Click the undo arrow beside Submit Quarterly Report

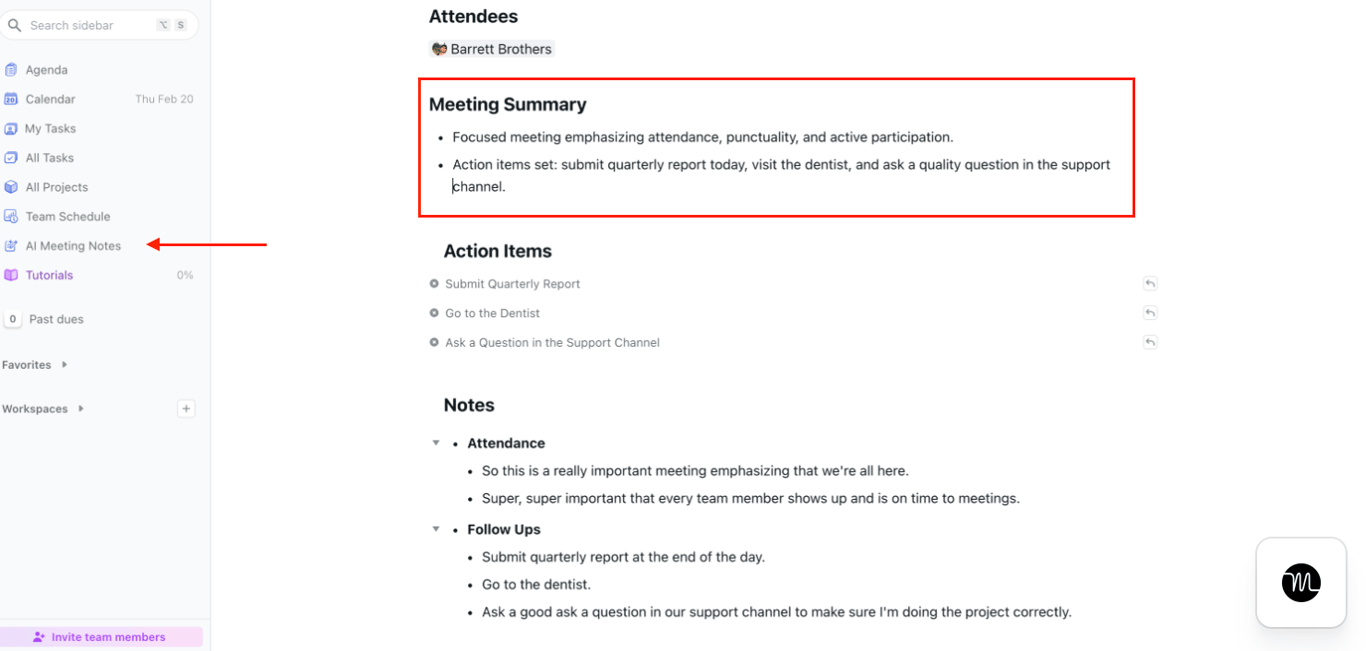pos(1150,283)
